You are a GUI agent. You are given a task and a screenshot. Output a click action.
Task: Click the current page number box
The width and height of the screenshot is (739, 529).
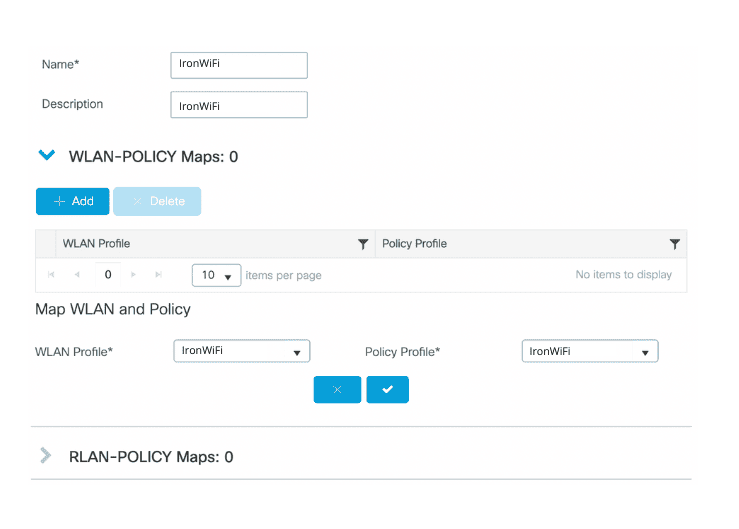[x=108, y=275]
